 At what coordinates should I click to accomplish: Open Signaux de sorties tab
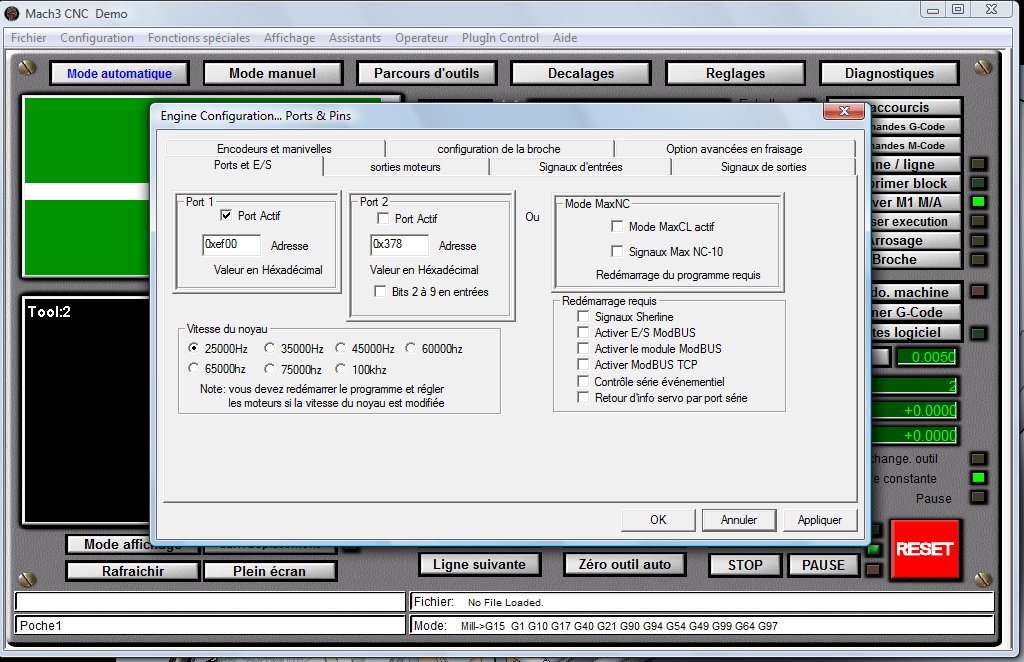click(763, 167)
